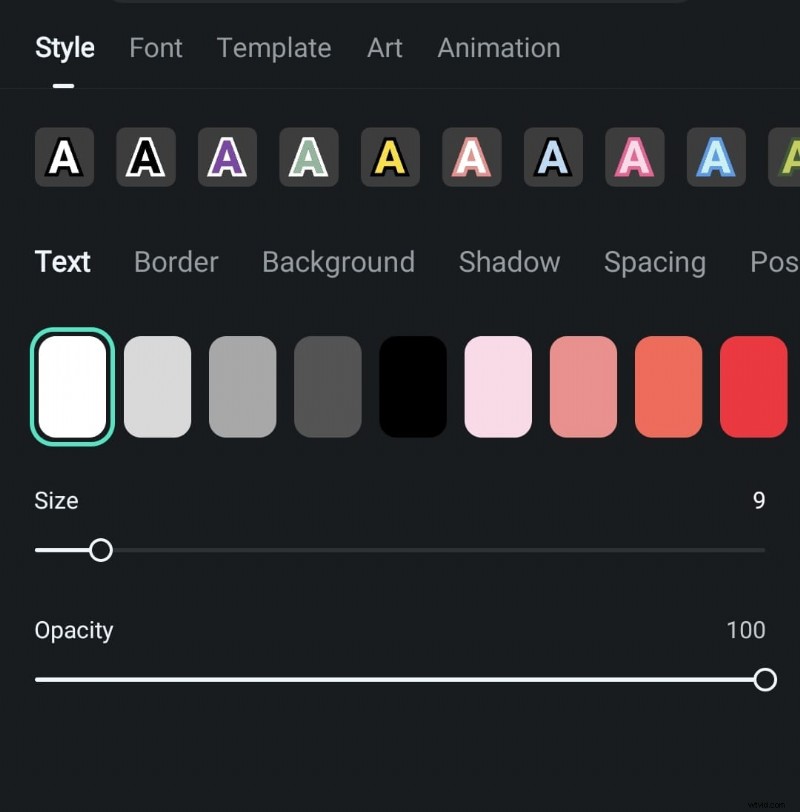Open the Spacing settings
This screenshot has height=812, width=800.
point(655,262)
